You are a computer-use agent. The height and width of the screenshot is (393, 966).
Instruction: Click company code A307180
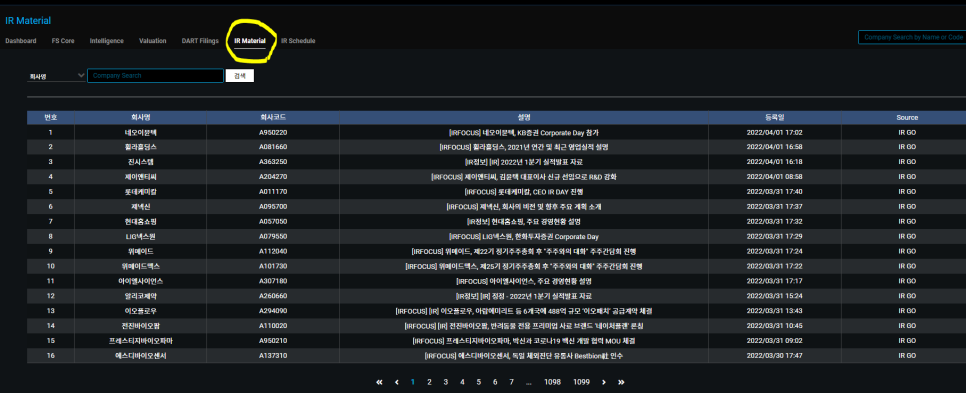[x=273, y=281]
